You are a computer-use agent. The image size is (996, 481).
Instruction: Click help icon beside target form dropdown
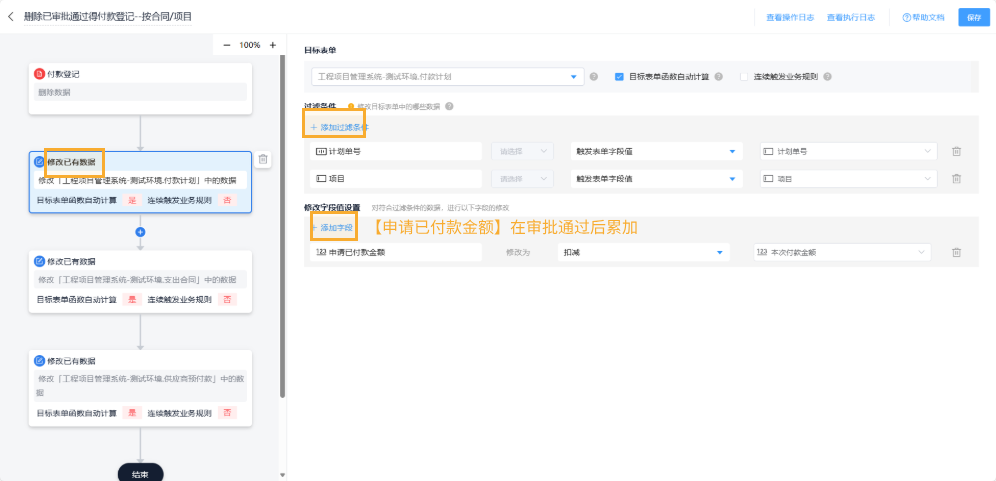pyautogui.click(x=594, y=77)
